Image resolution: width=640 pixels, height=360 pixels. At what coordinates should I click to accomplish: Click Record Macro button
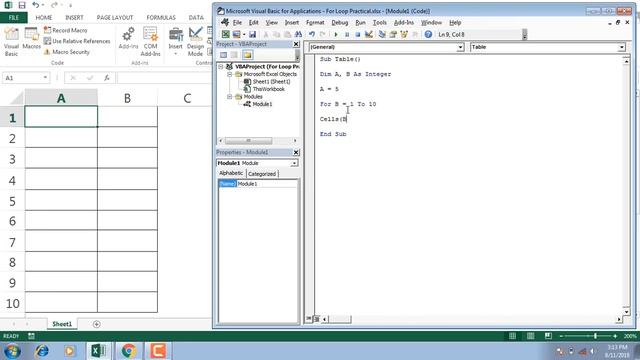coord(66,31)
